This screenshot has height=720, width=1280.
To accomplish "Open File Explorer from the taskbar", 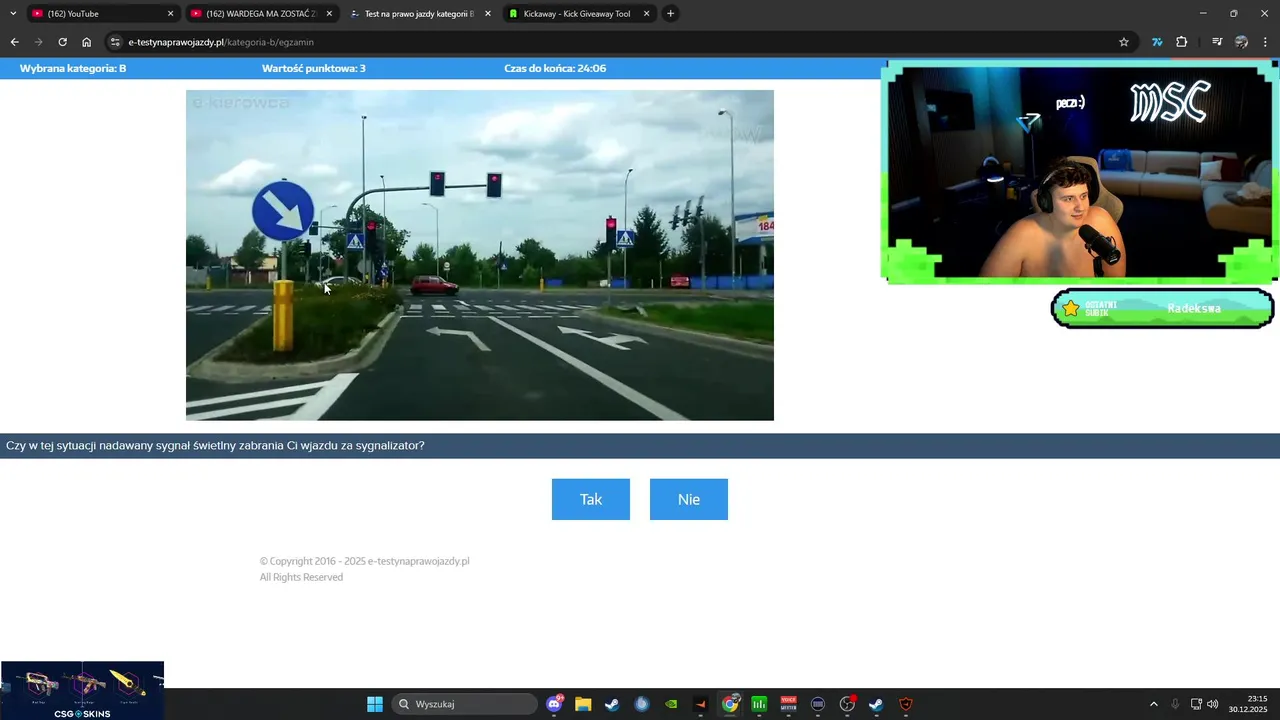I will pyautogui.click(x=584, y=704).
